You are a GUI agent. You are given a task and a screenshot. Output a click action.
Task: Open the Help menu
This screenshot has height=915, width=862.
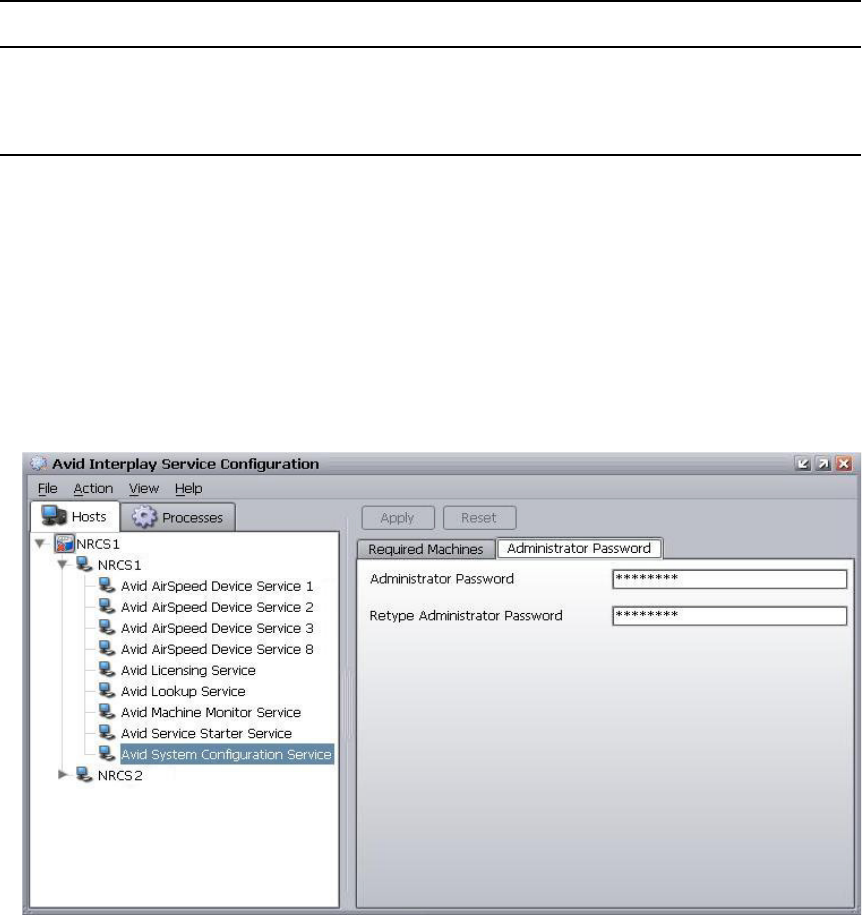189,488
